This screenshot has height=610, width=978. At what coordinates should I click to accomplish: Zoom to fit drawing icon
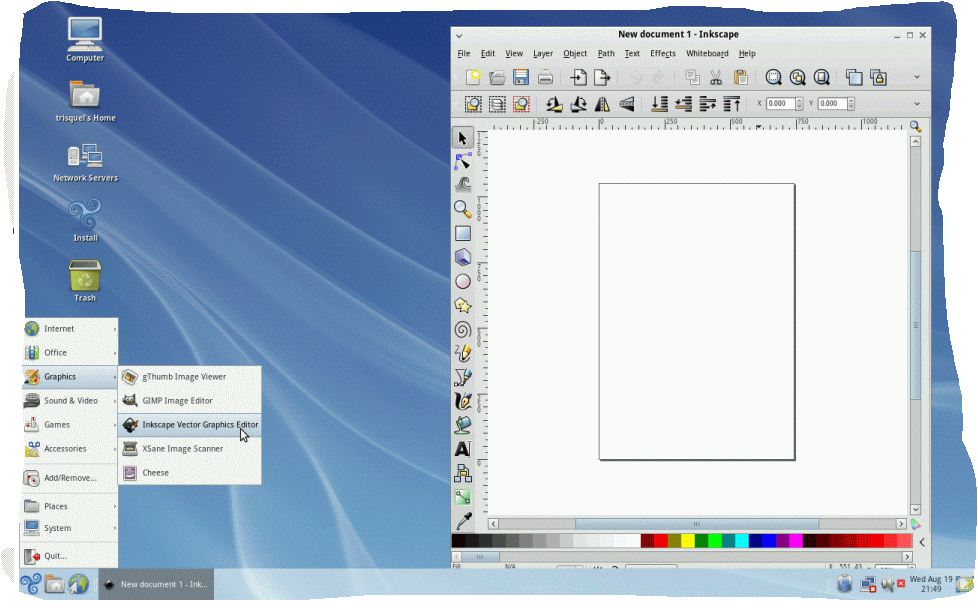[x=797, y=77]
